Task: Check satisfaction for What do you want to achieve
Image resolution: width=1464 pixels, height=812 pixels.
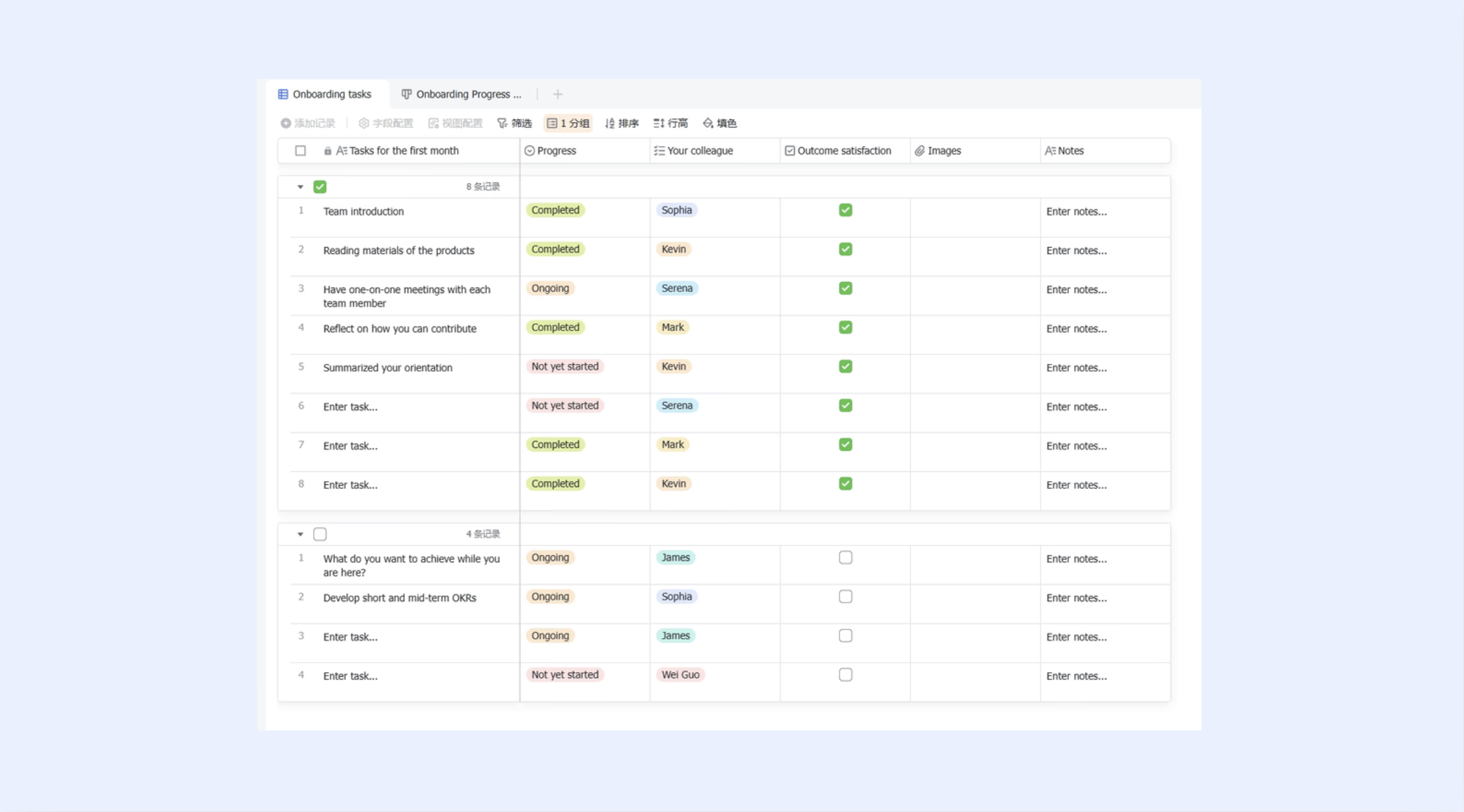Action: (x=845, y=557)
